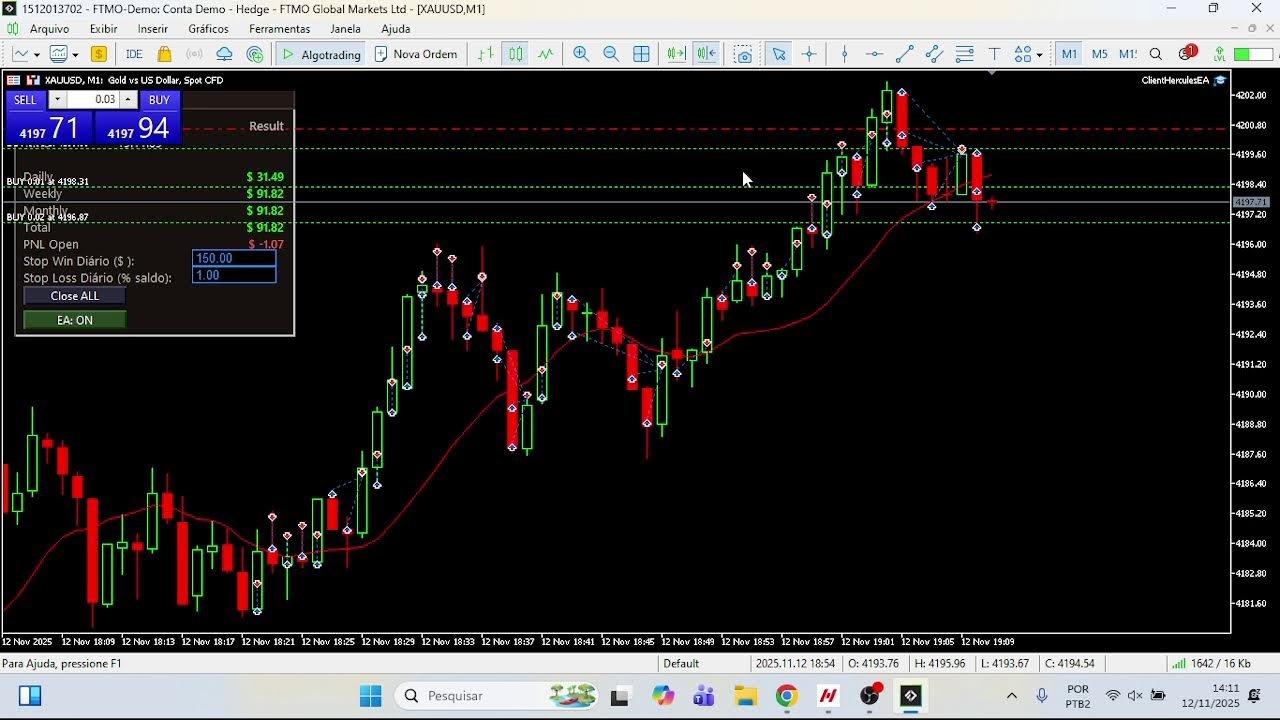Click the Stop Win Diário input field
Viewport: 1280px width, 720px height.
(x=234, y=260)
